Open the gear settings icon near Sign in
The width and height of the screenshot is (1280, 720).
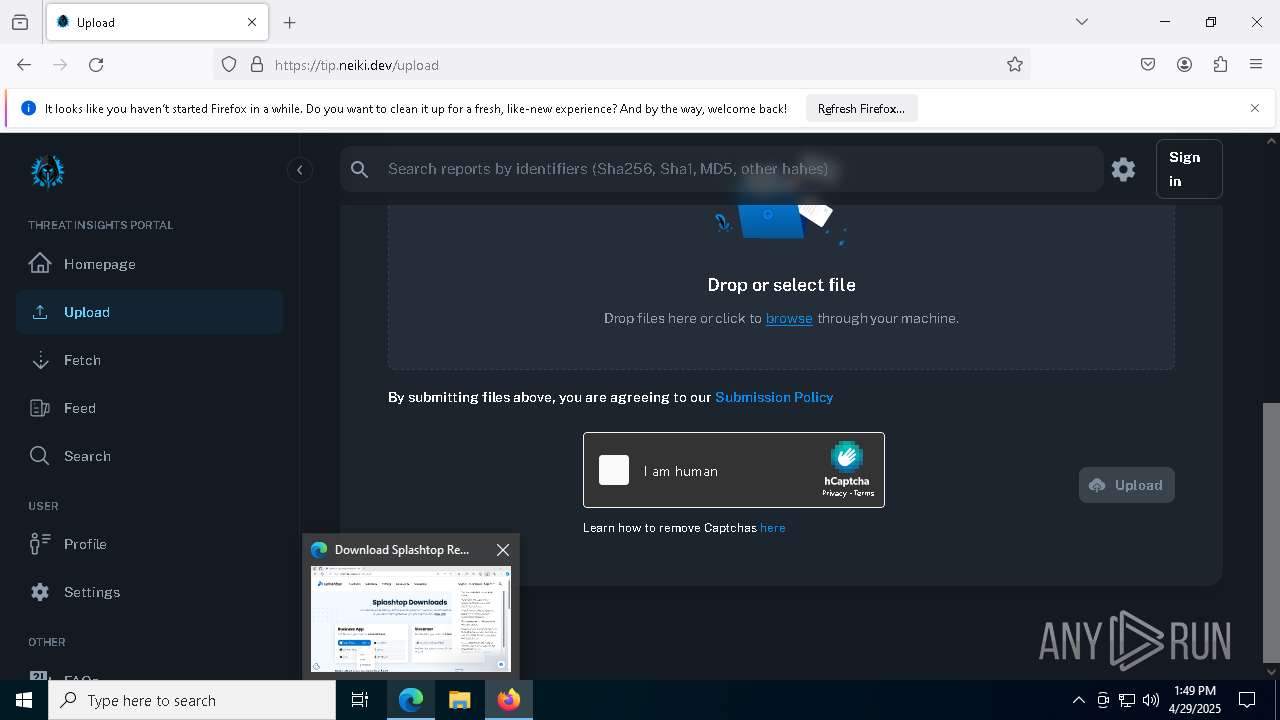[1124, 169]
